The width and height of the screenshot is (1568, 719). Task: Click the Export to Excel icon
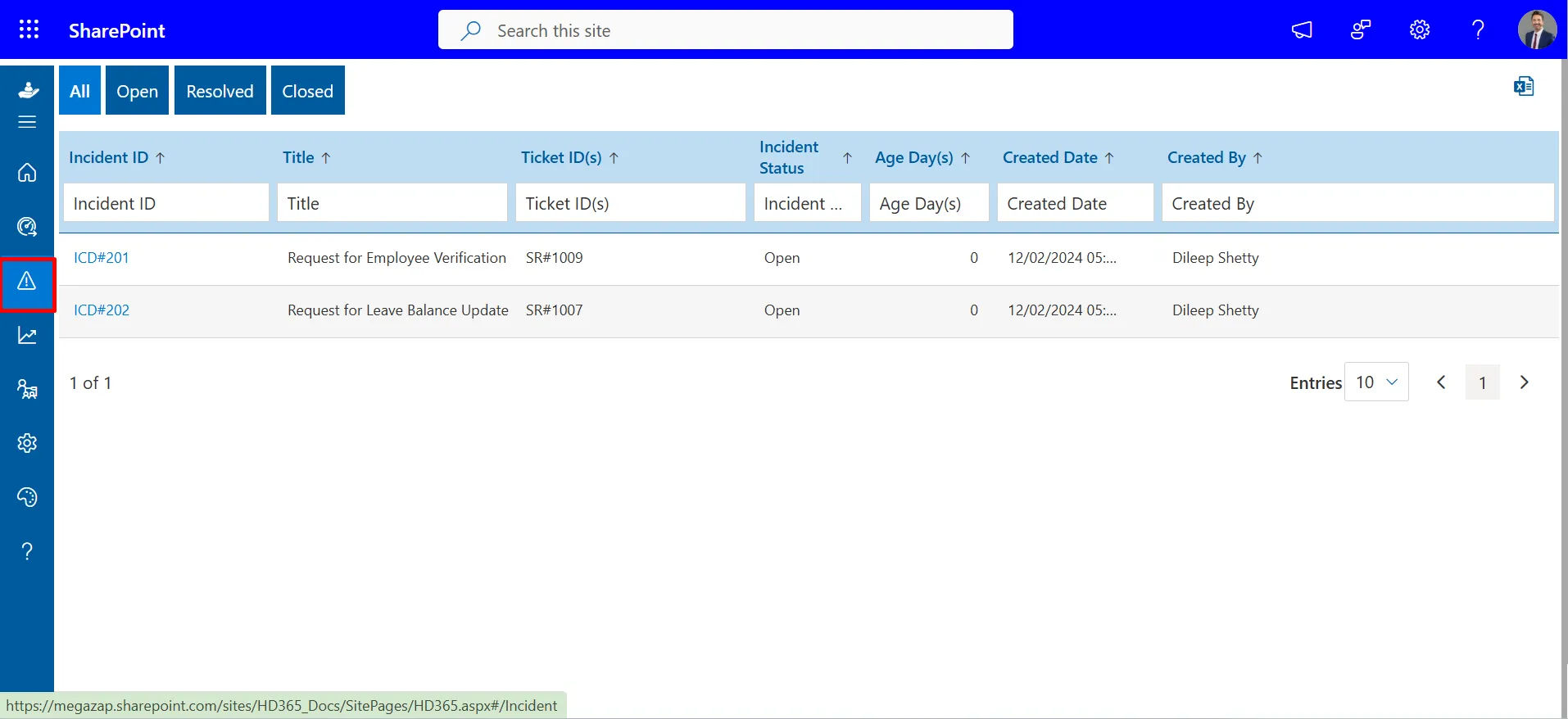(1524, 86)
